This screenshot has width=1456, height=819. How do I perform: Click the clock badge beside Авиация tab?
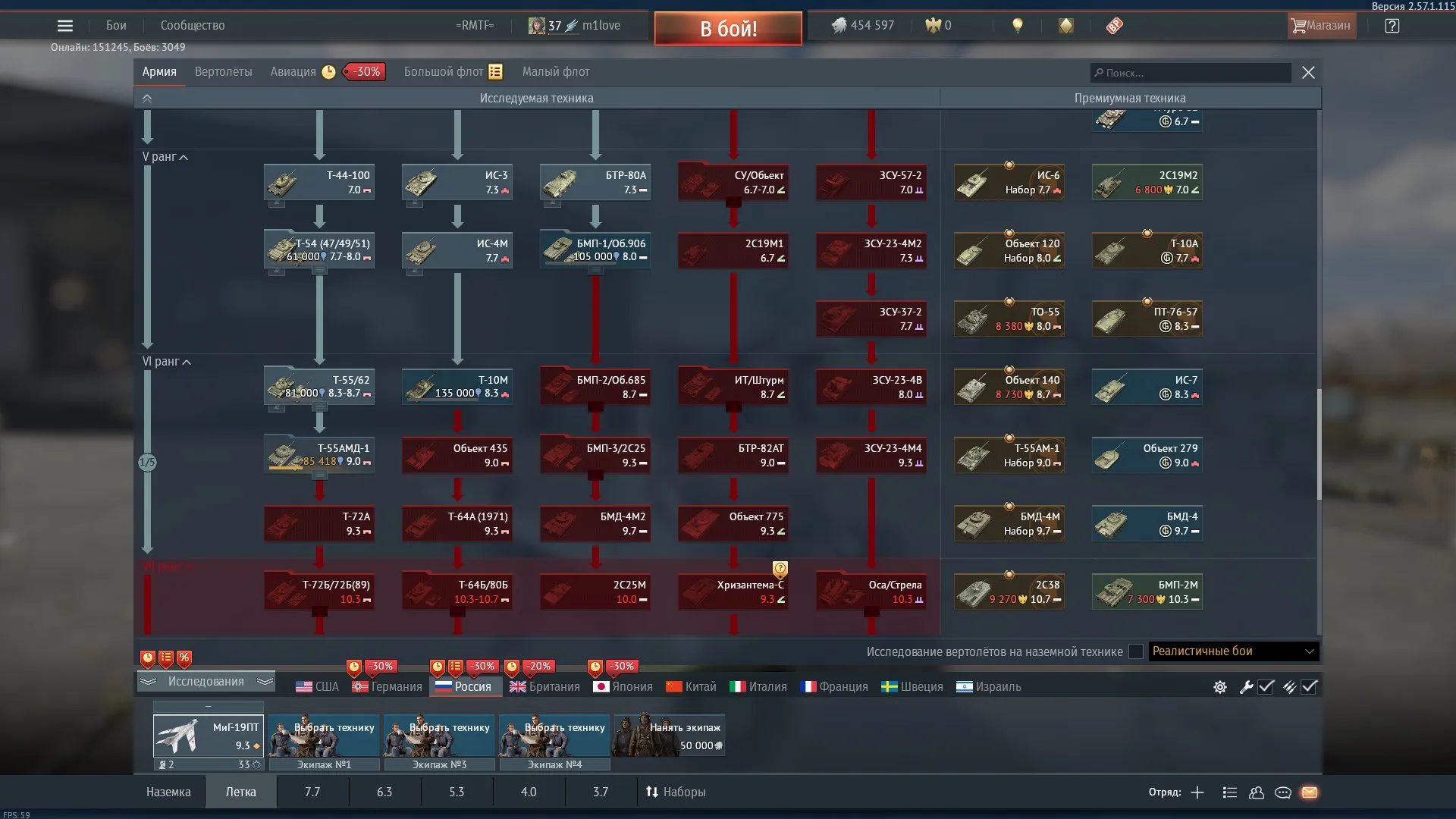[328, 72]
